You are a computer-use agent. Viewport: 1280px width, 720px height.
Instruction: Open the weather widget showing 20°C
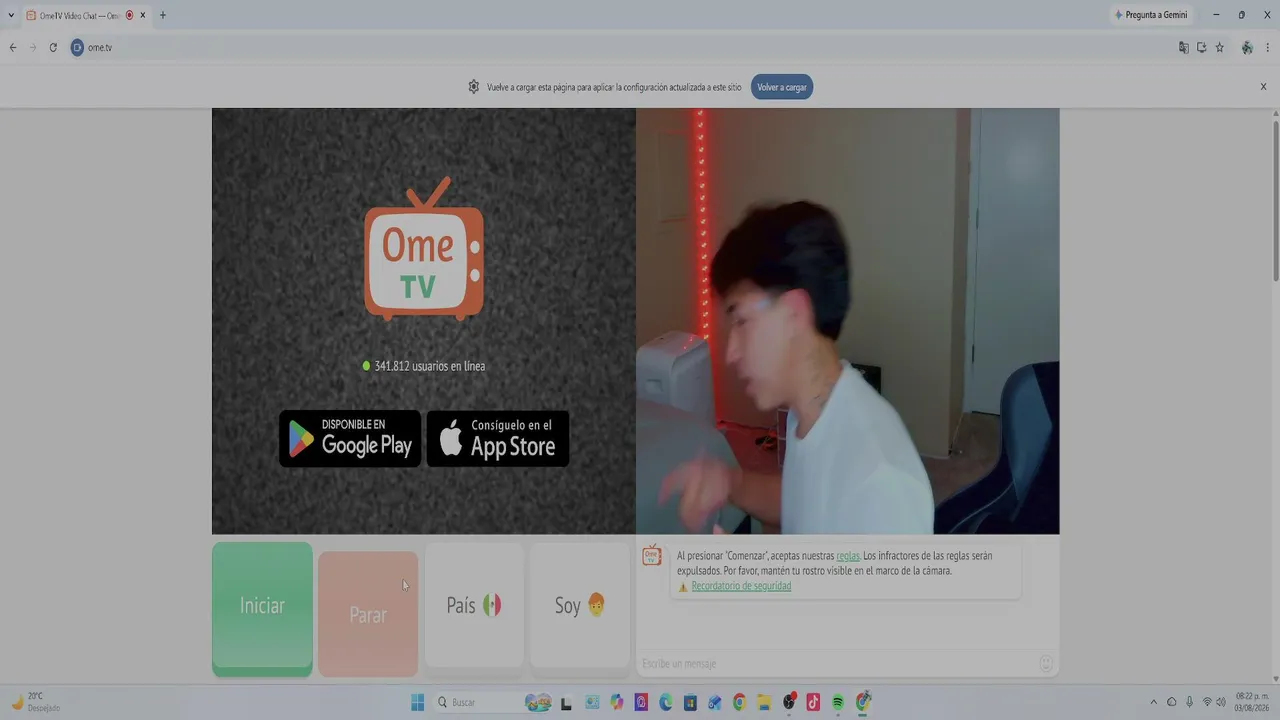(x=36, y=702)
